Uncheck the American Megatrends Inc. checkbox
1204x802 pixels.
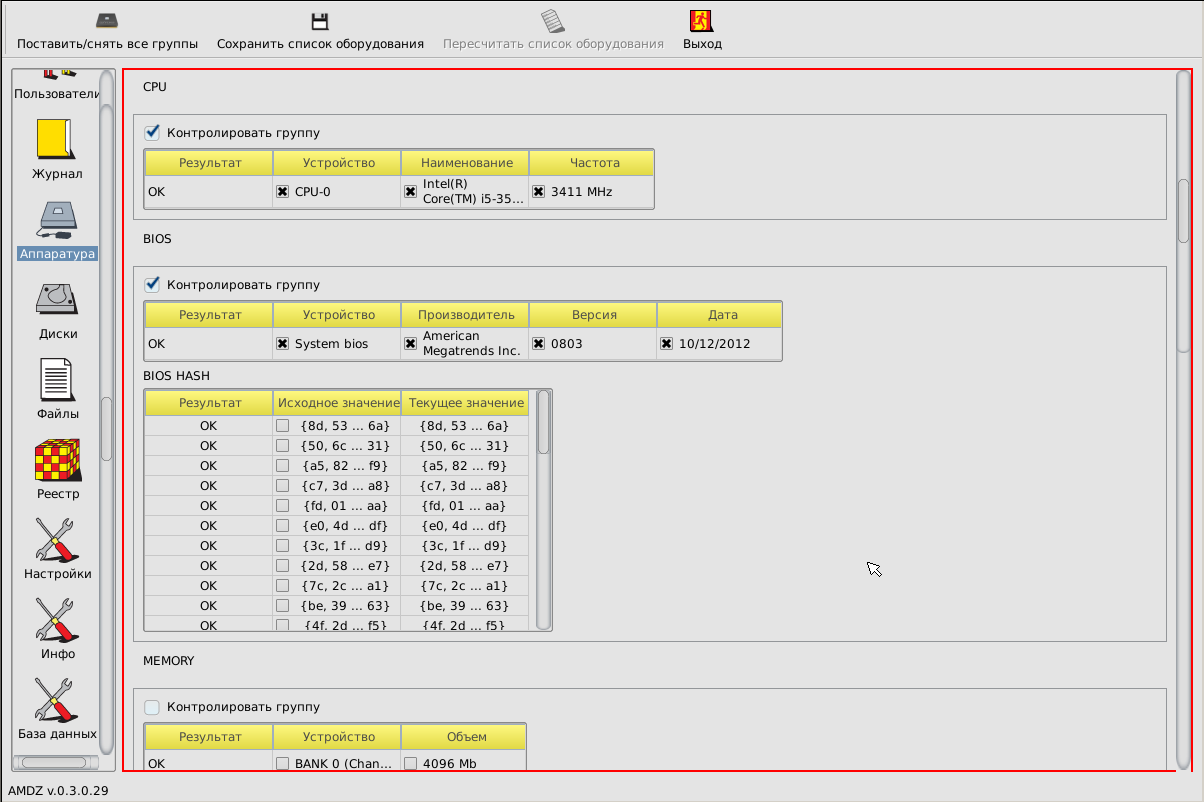coord(410,343)
